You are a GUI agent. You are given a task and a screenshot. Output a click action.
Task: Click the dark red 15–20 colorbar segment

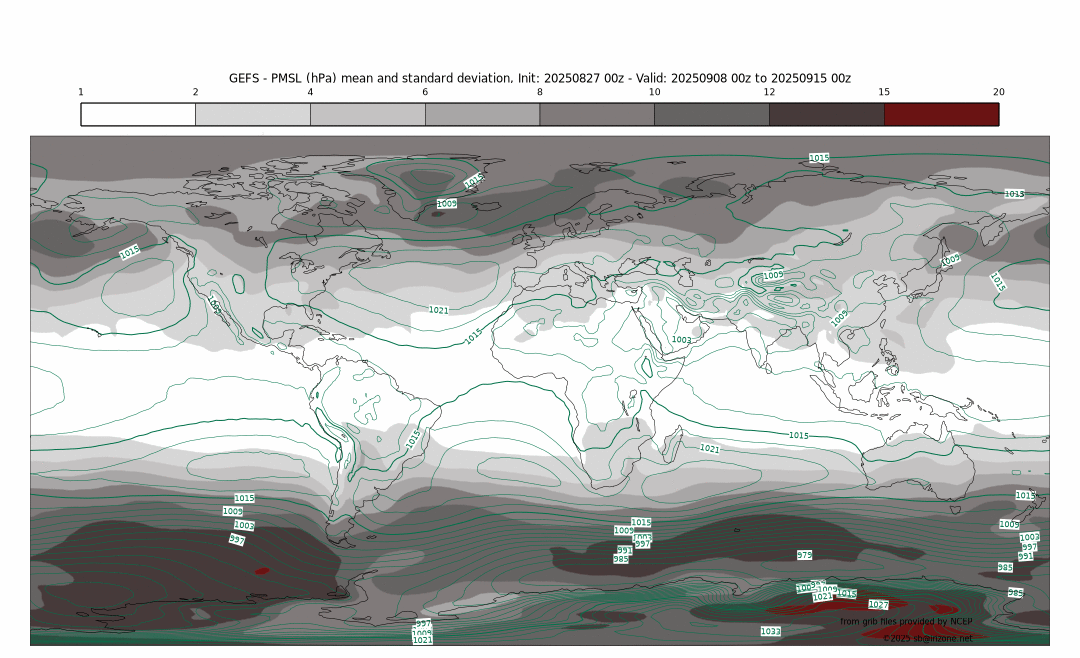coord(941,114)
